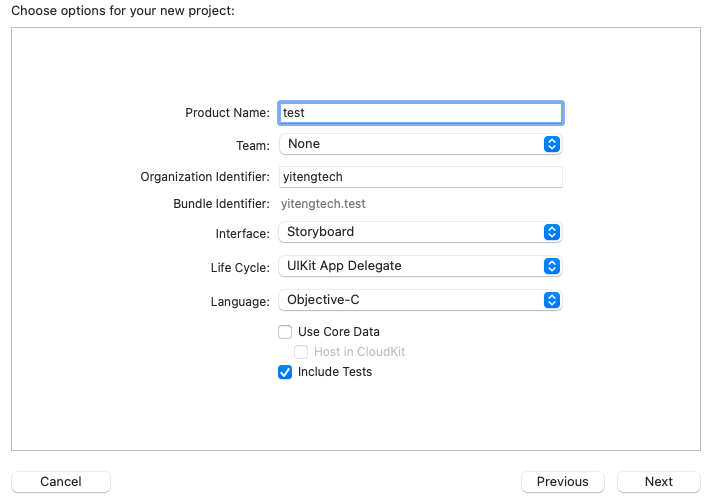Image resolution: width=712 pixels, height=504 pixels.
Task: Click the "Include Tests" label text
Action: click(x=335, y=372)
